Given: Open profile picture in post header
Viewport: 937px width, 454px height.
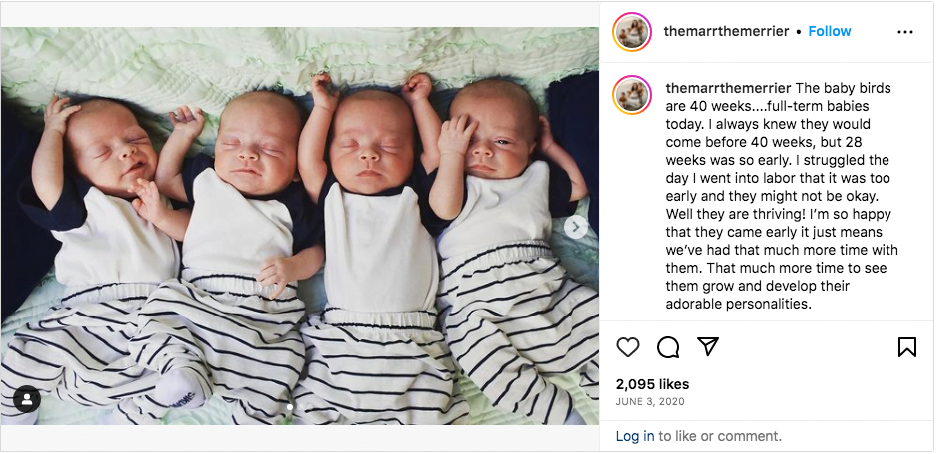Looking at the screenshot, I should pyautogui.click(x=632, y=32).
